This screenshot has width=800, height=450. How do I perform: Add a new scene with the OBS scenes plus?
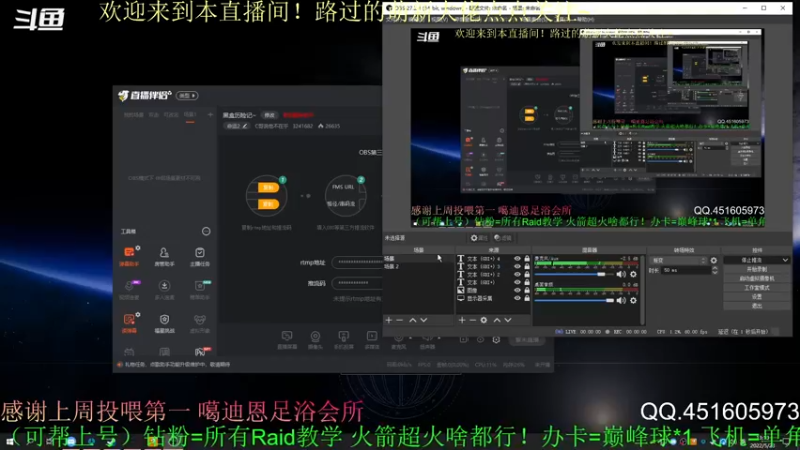(x=389, y=320)
